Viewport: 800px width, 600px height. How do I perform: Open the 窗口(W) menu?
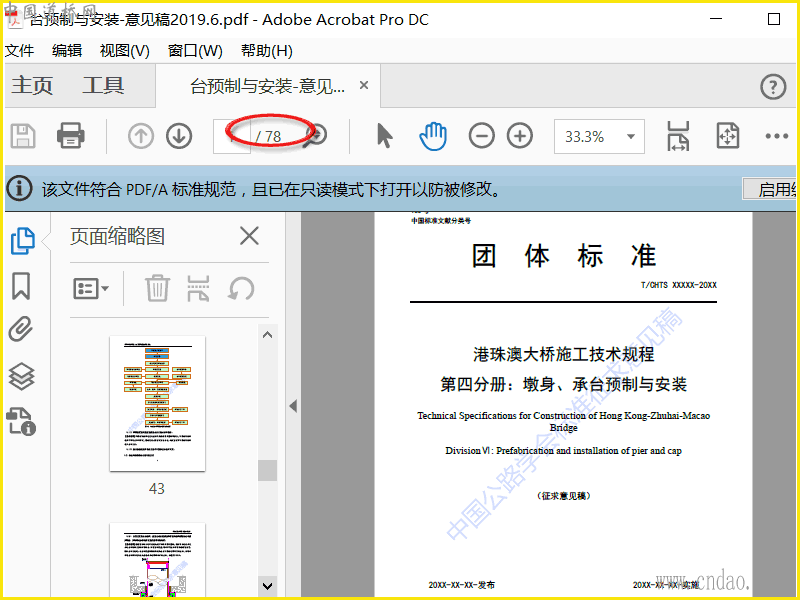point(195,51)
